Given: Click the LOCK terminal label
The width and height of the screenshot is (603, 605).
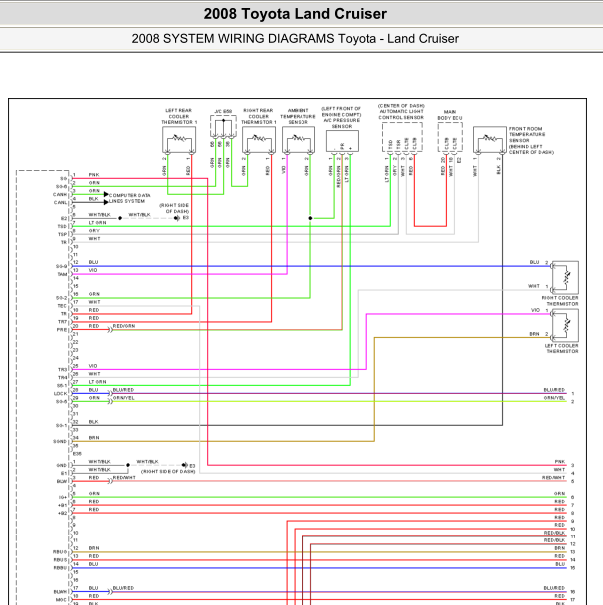Looking at the screenshot, I should tap(61, 394).
